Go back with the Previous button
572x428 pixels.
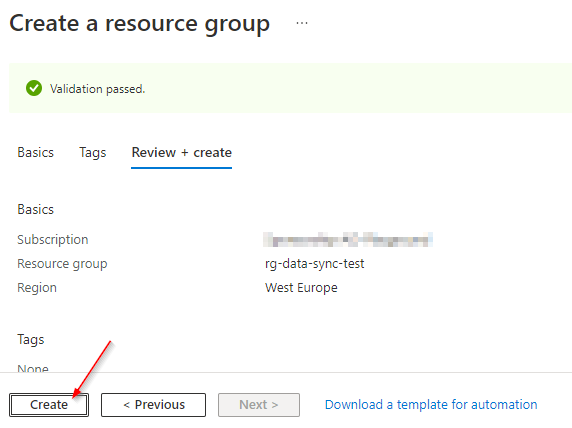pyautogui.click(x=154, y=405)
